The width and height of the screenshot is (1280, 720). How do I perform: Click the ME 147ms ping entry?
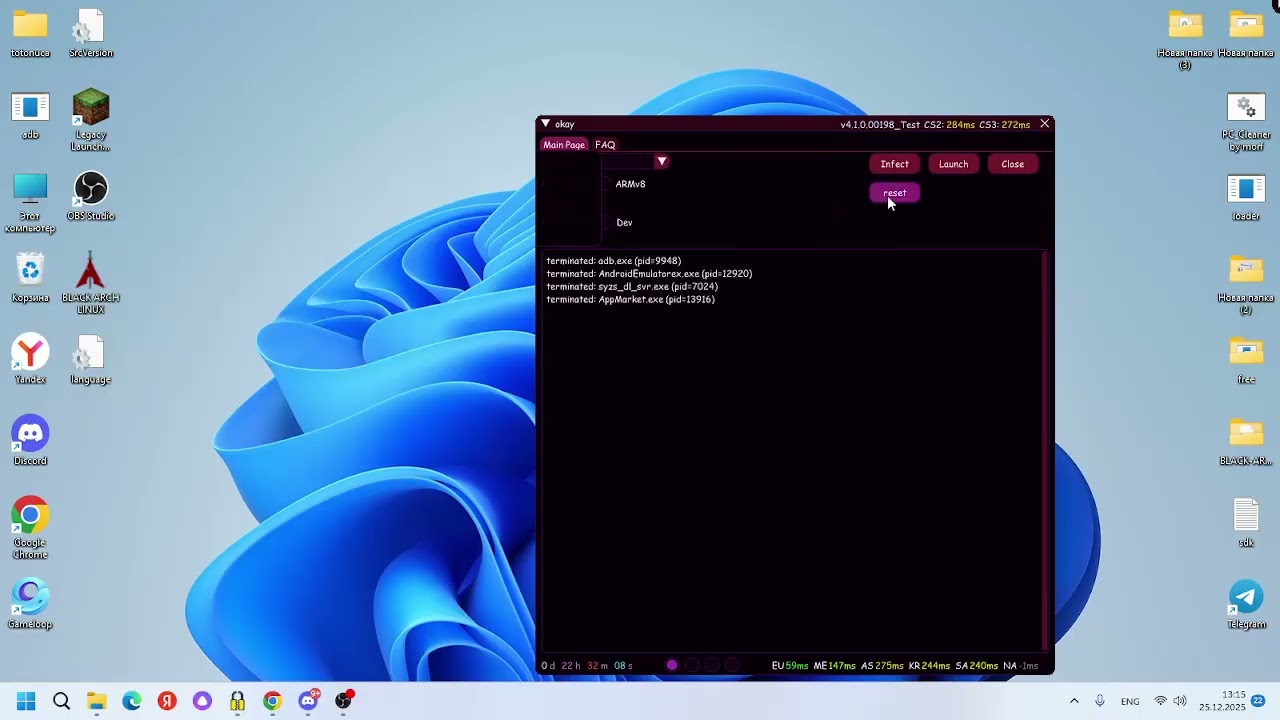coord(835,666)
